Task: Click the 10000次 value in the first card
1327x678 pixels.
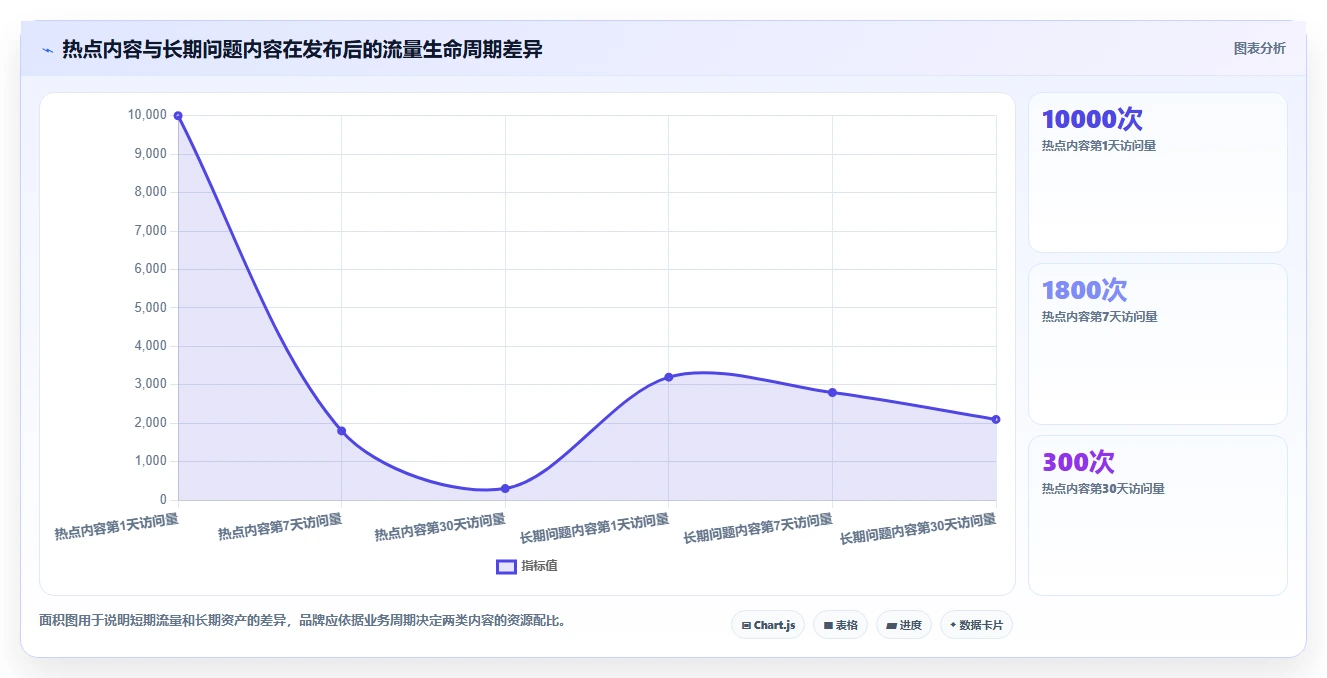Action: click(1092, 119)
